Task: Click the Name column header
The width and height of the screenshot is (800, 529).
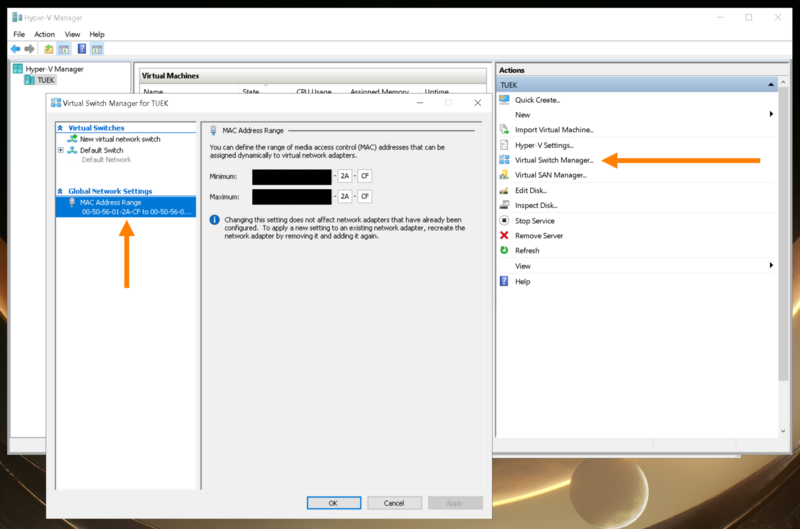Action: [189, 90]
